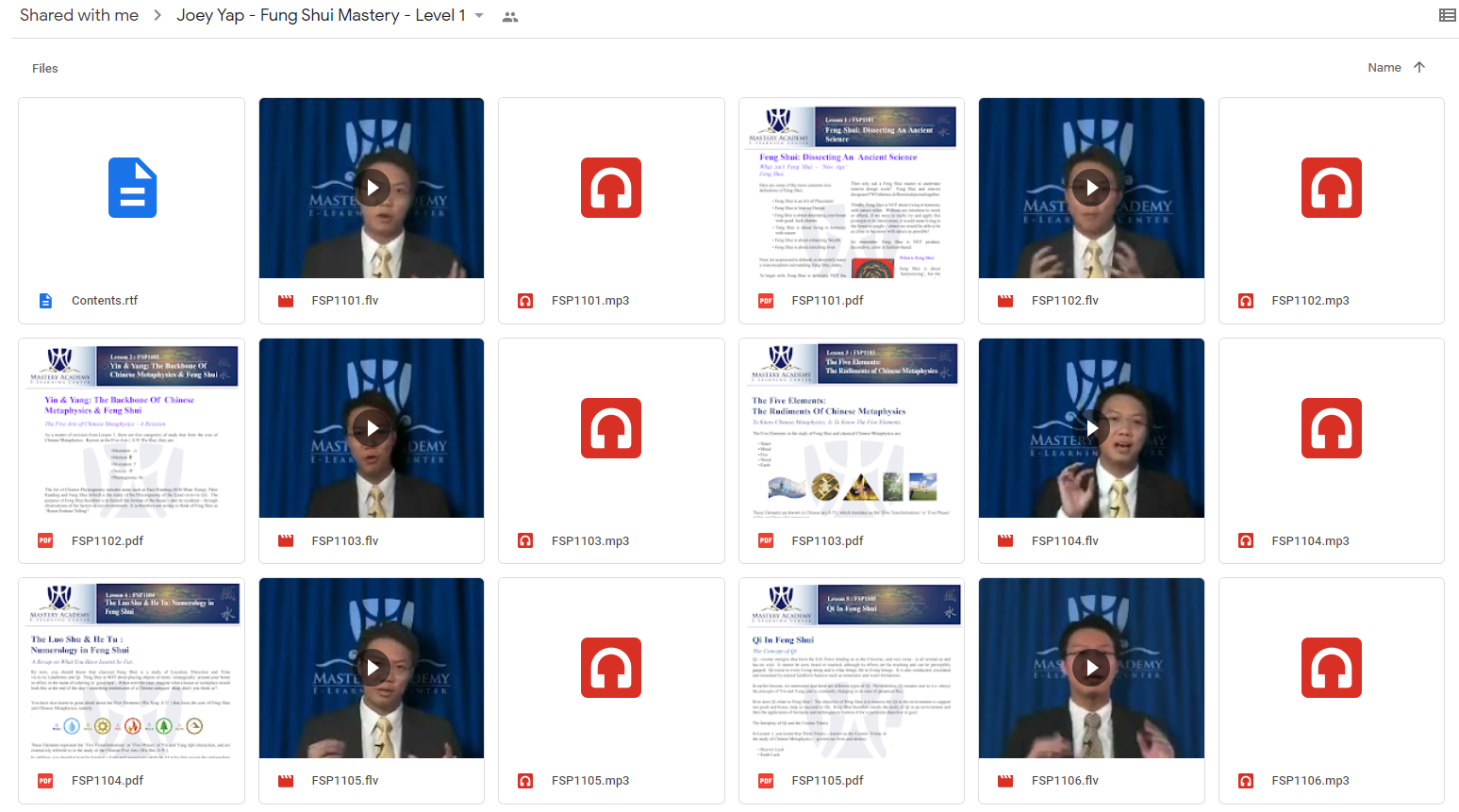Select the FSP1102.mp3 file name

(x=1310, y=301)
